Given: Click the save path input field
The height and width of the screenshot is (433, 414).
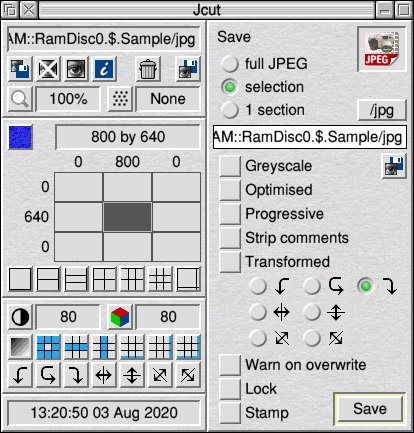Looking at the screenshot, I should point(310,137).
